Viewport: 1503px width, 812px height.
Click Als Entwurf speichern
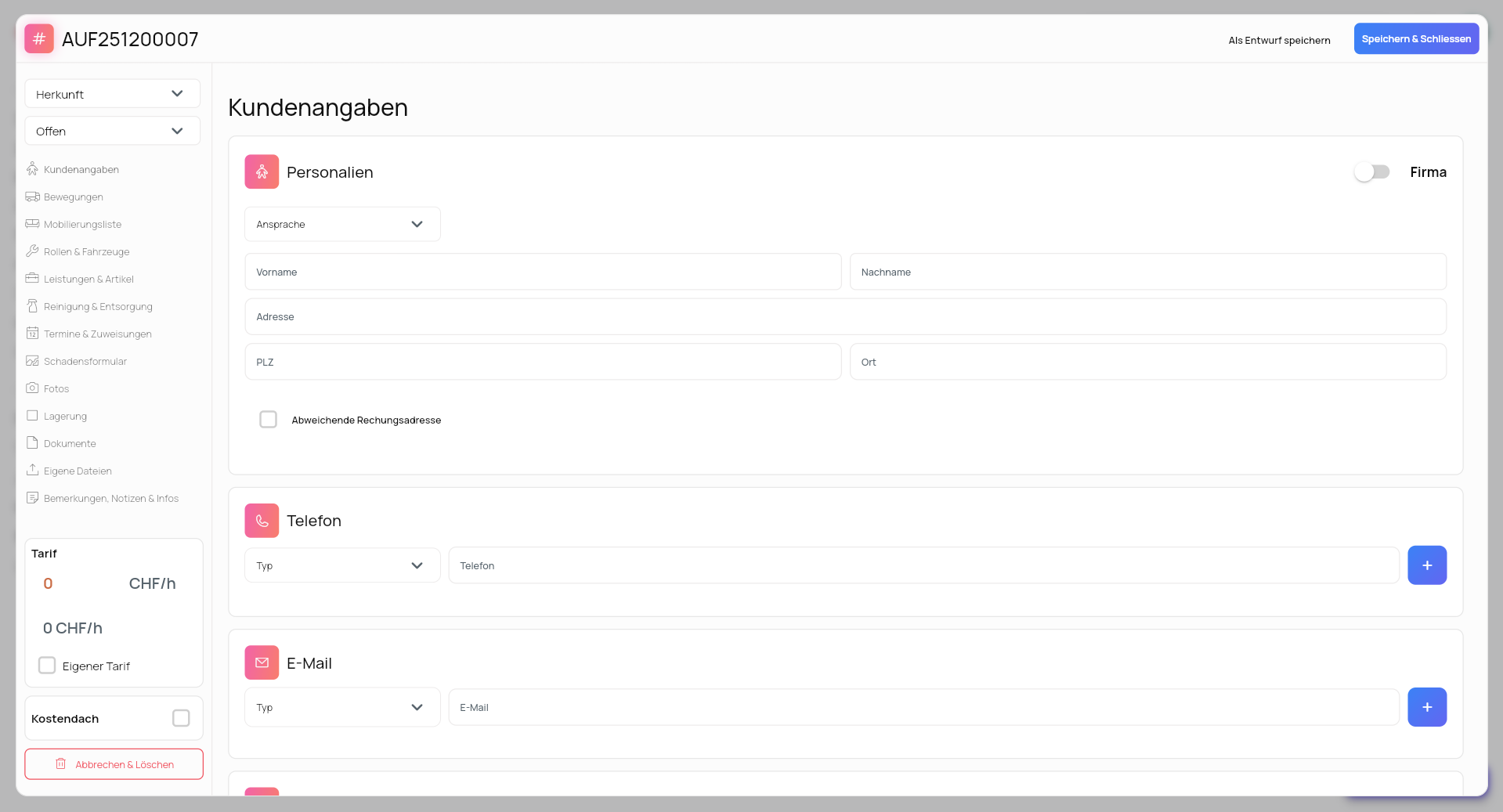tap(1279, 40)
